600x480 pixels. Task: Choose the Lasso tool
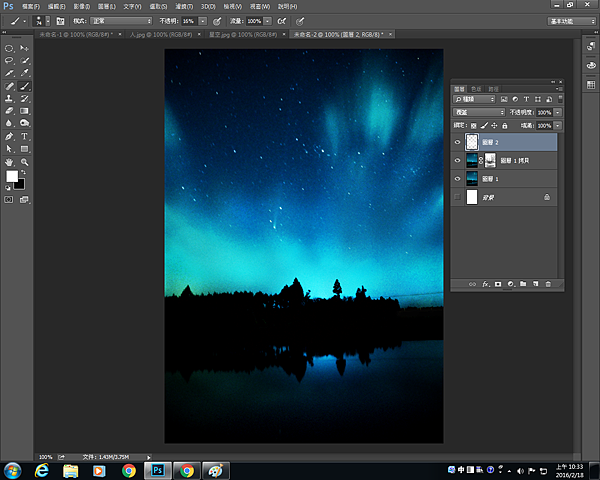click(9, 60)
